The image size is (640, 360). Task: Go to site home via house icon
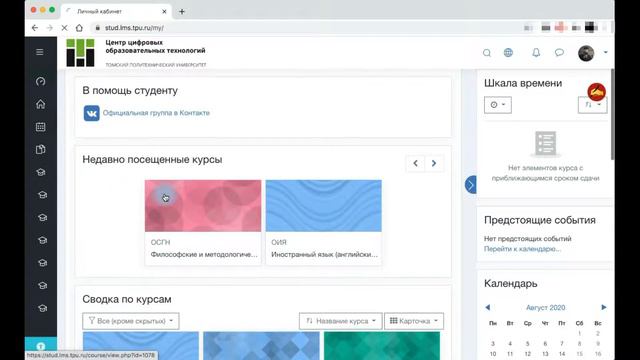point(40,104)
